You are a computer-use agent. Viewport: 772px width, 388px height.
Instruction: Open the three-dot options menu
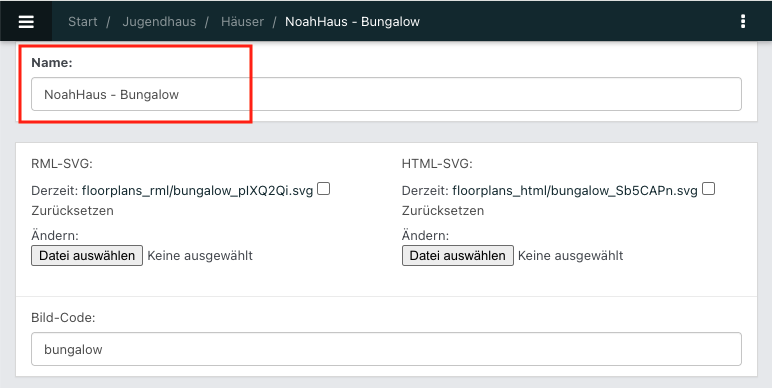[743, 21]
